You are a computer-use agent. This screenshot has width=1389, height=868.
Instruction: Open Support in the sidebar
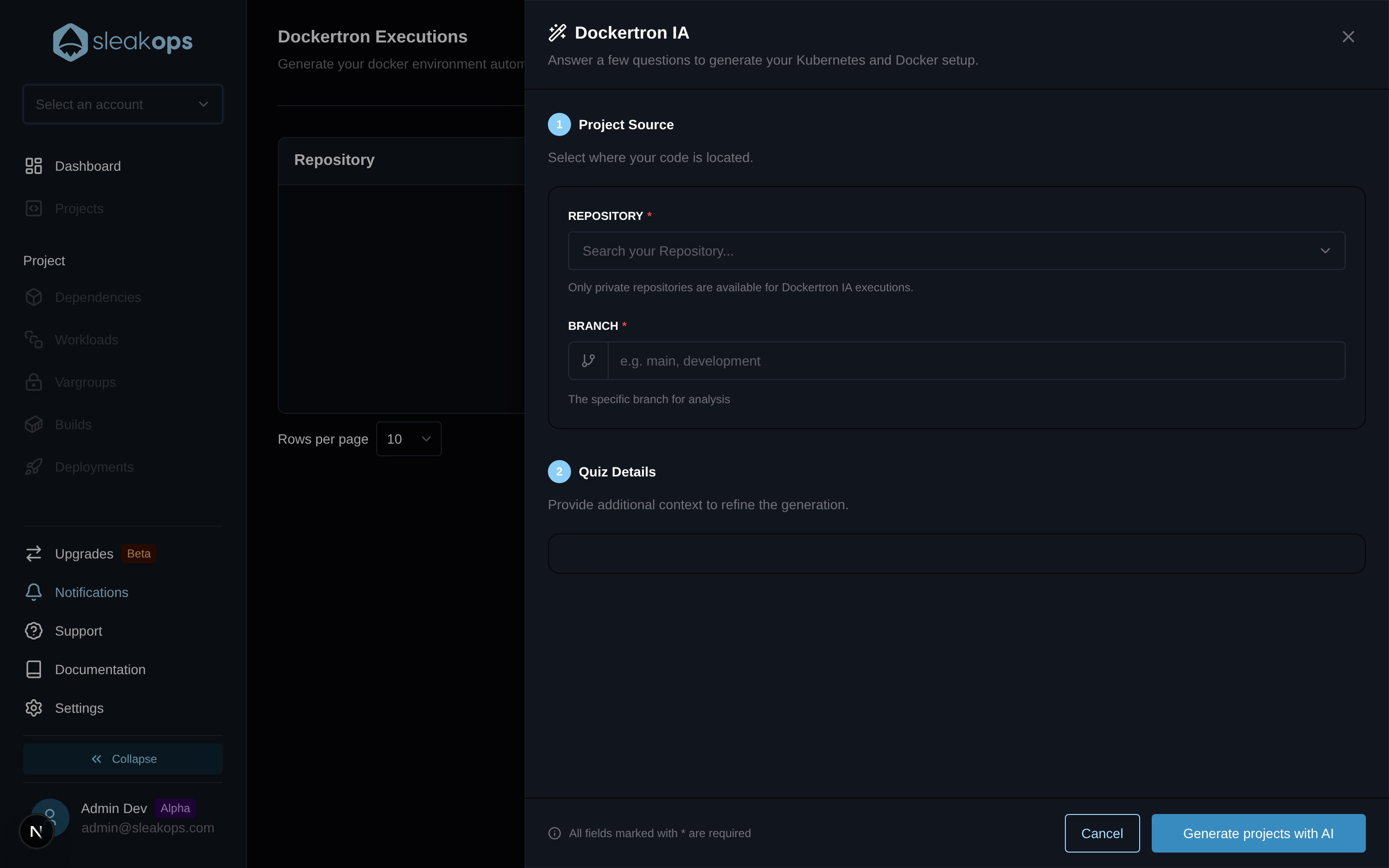pos(123,630)
